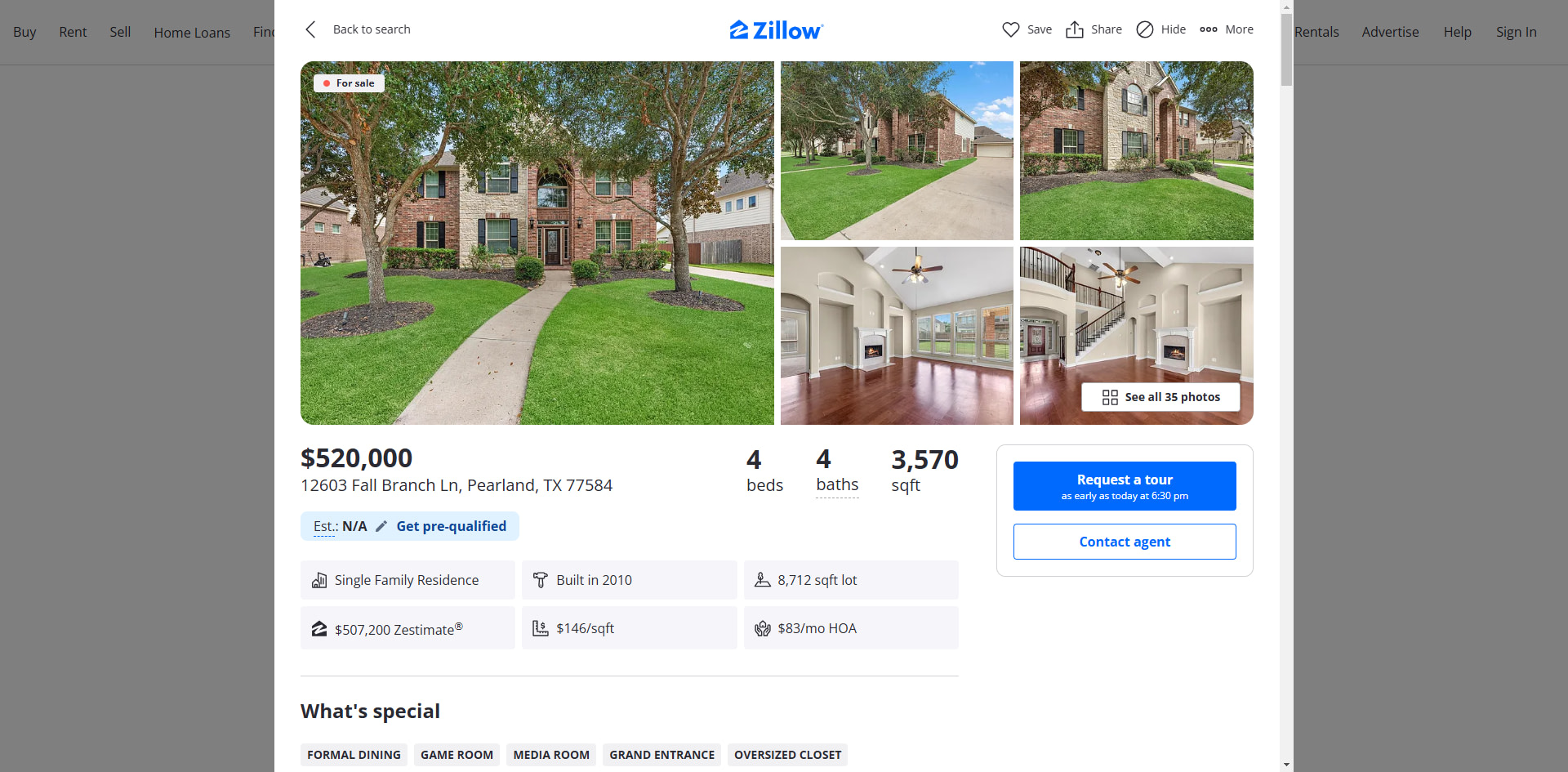This screenshot has height=772, width=1568.
Task: Click the back arrow to search
Action: [x=310, y=29]
